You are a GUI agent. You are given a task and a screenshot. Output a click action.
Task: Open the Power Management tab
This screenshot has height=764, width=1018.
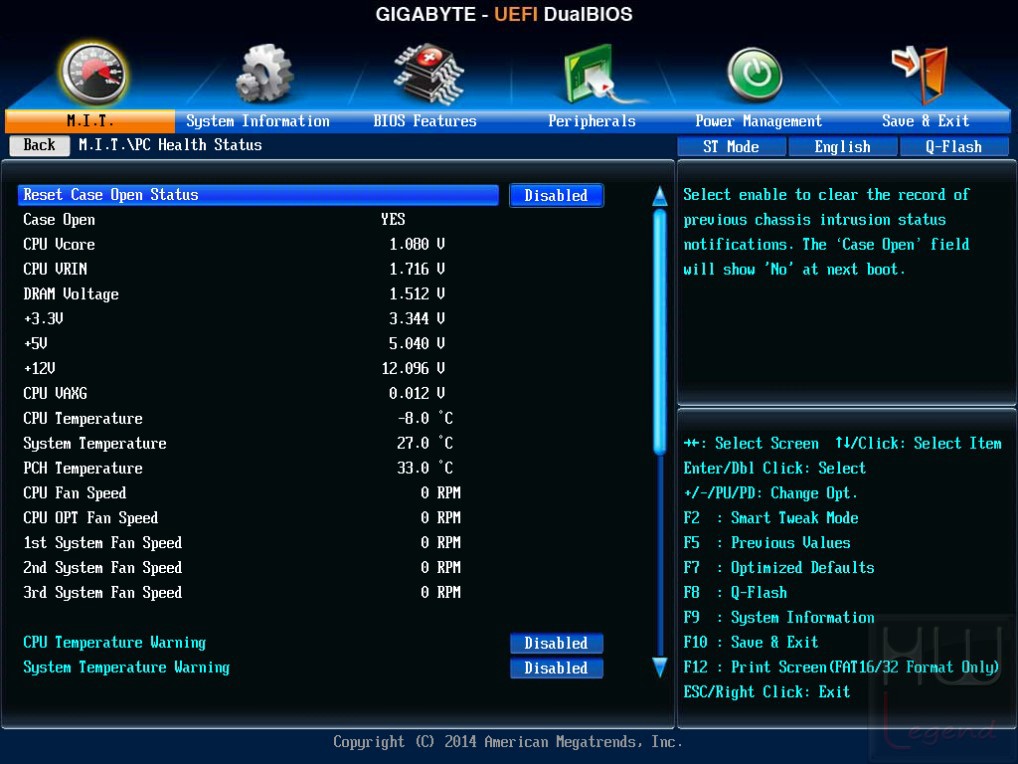(x=758, y=121)
